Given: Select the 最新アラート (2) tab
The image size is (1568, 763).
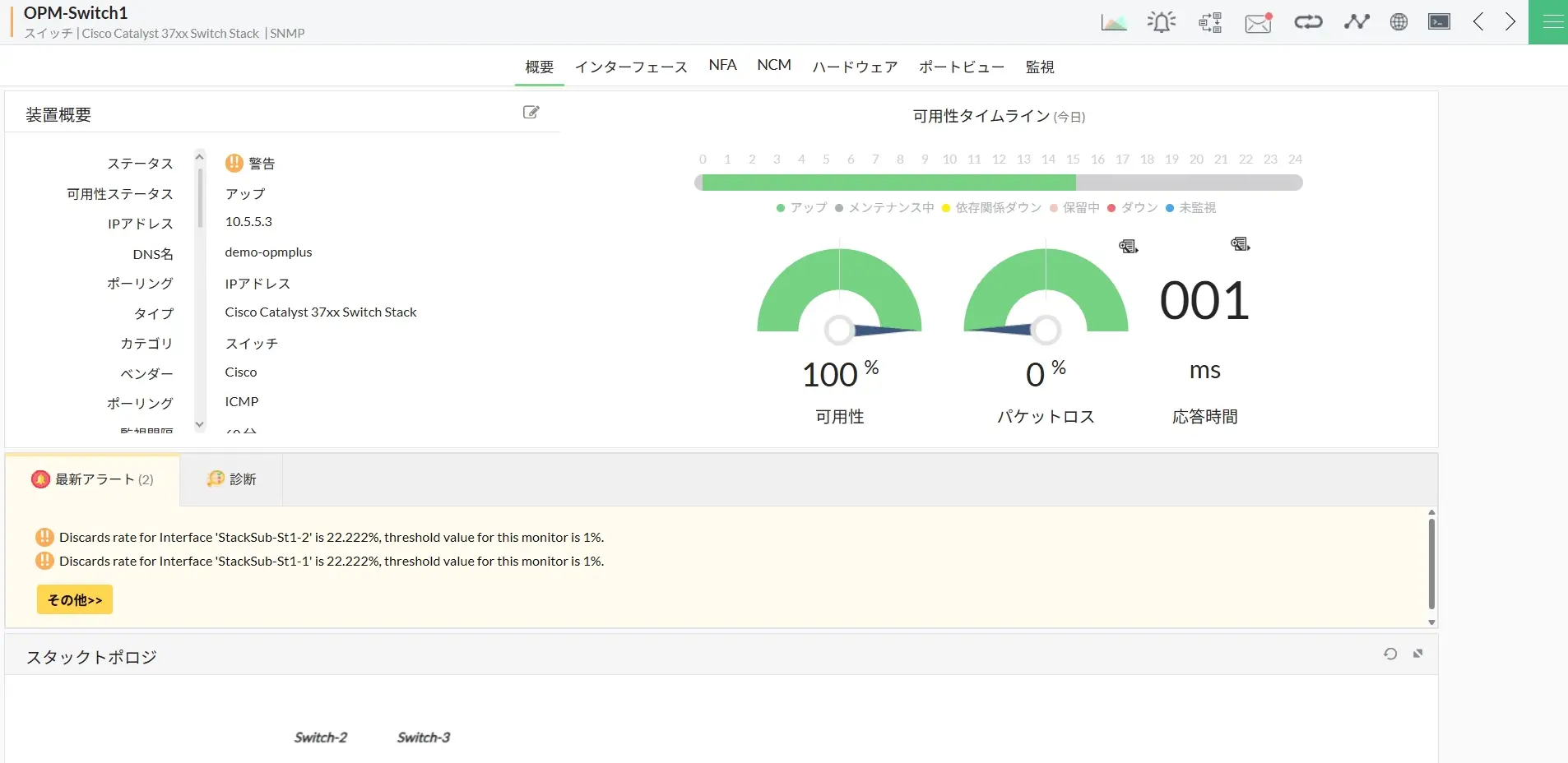Looking at the screenshot, I should click(x=92, y=479).
